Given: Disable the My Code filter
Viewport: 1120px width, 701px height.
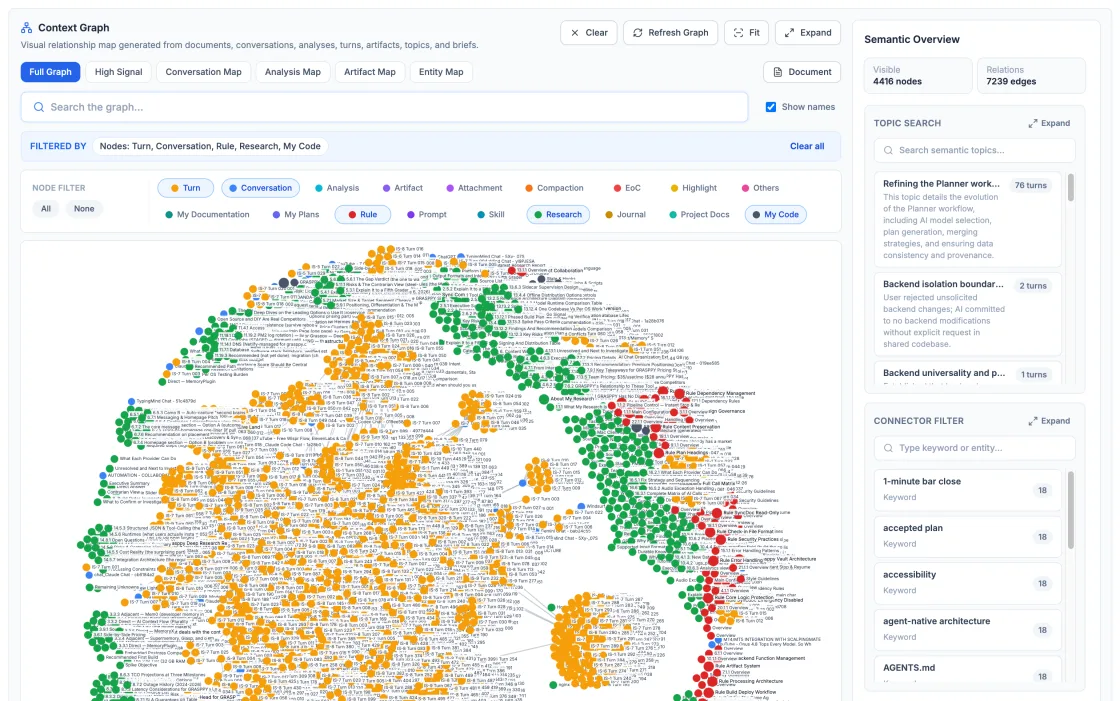Looking at the screenshot, I should [x=776, y=214].
